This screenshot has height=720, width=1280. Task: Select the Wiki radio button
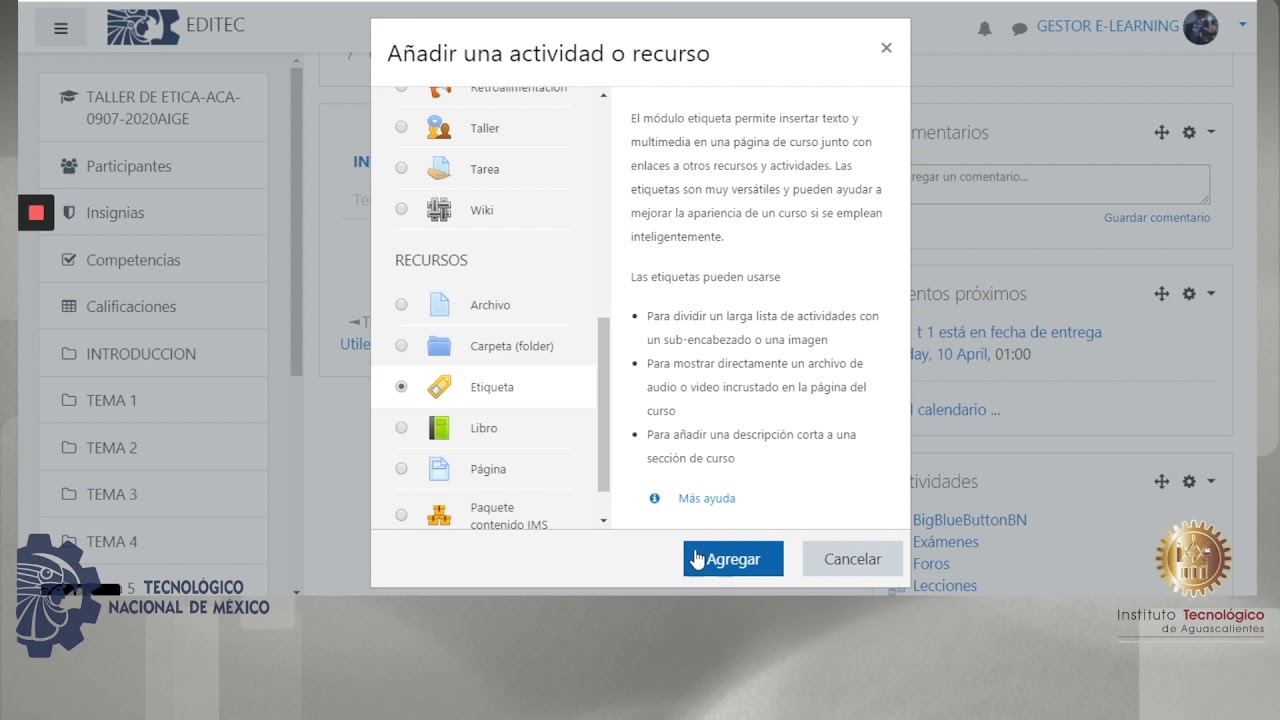(401, 209)
